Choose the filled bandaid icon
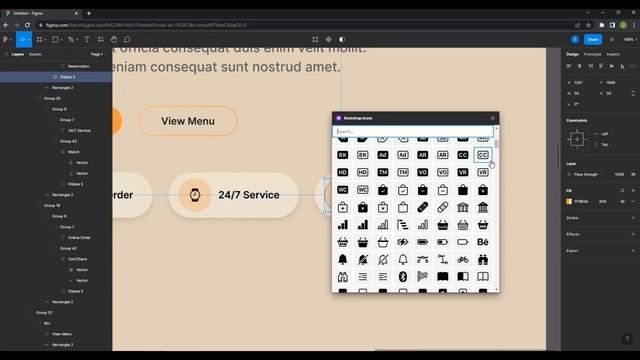This screenshot has height=360, width=640. pos(422,207)
